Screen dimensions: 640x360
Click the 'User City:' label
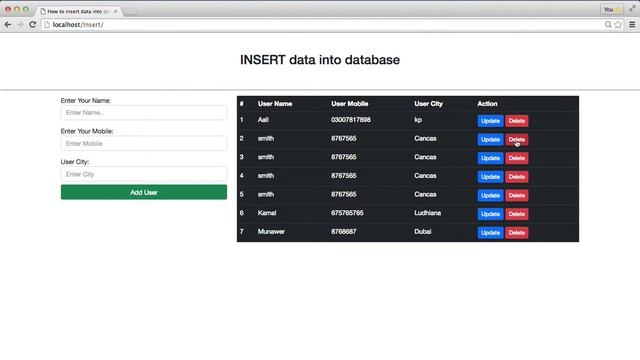pyautogui.click(x=75, y=162)
